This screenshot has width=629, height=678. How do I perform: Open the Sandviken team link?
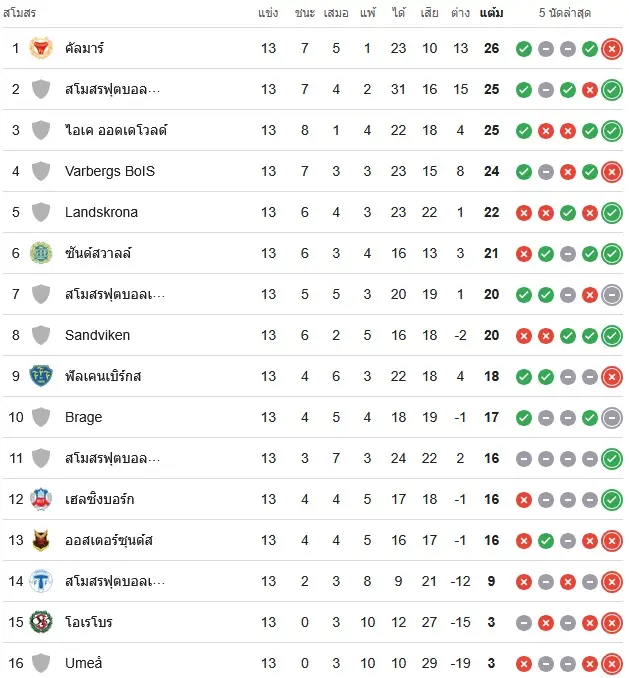click(x=97, y=335)
